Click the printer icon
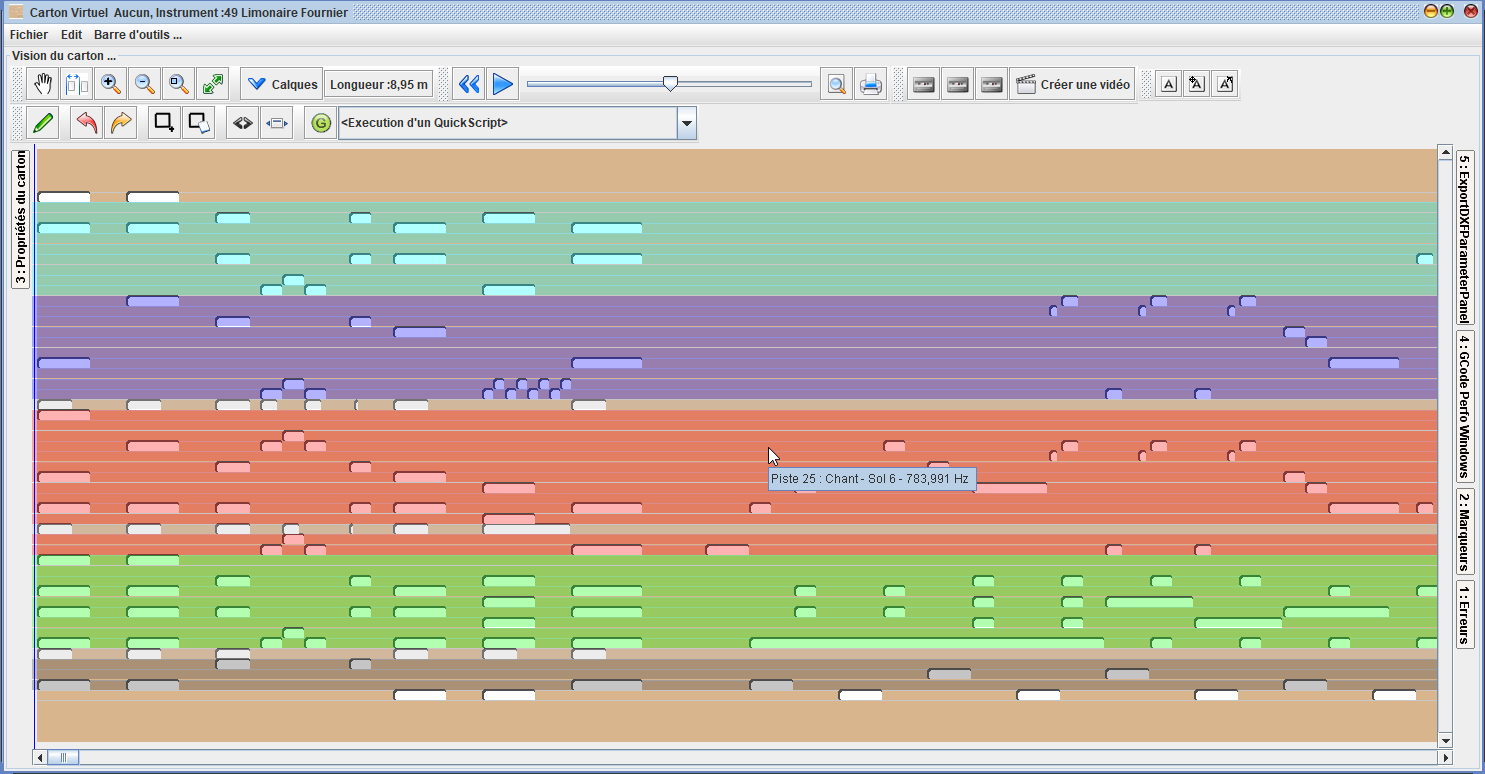1485x774 pixels. (871, 85)
